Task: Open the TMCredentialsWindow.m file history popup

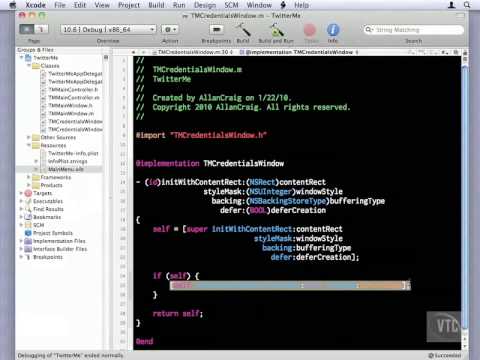Action: click(192, 52)
